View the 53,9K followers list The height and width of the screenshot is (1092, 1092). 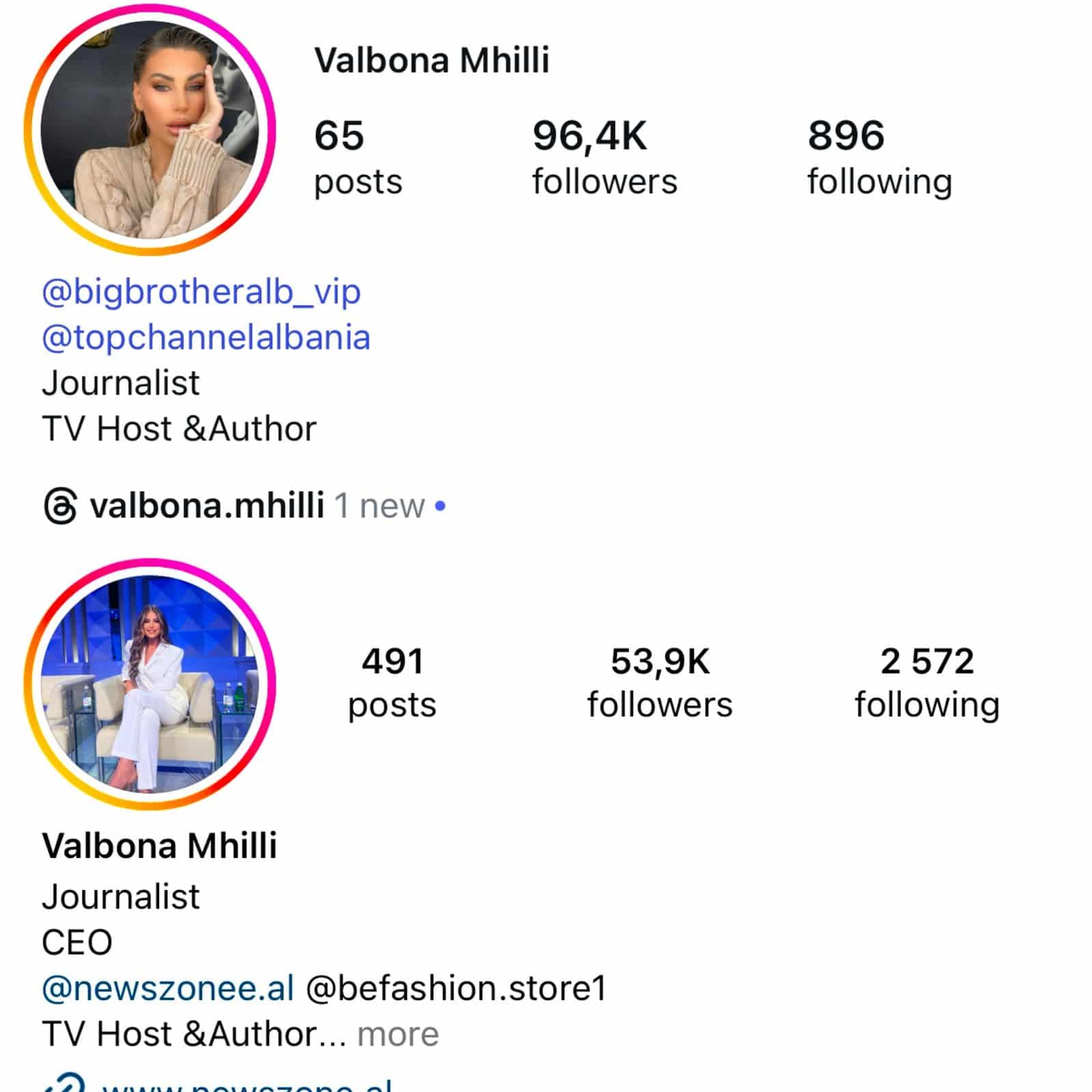[x=660, y=683]
